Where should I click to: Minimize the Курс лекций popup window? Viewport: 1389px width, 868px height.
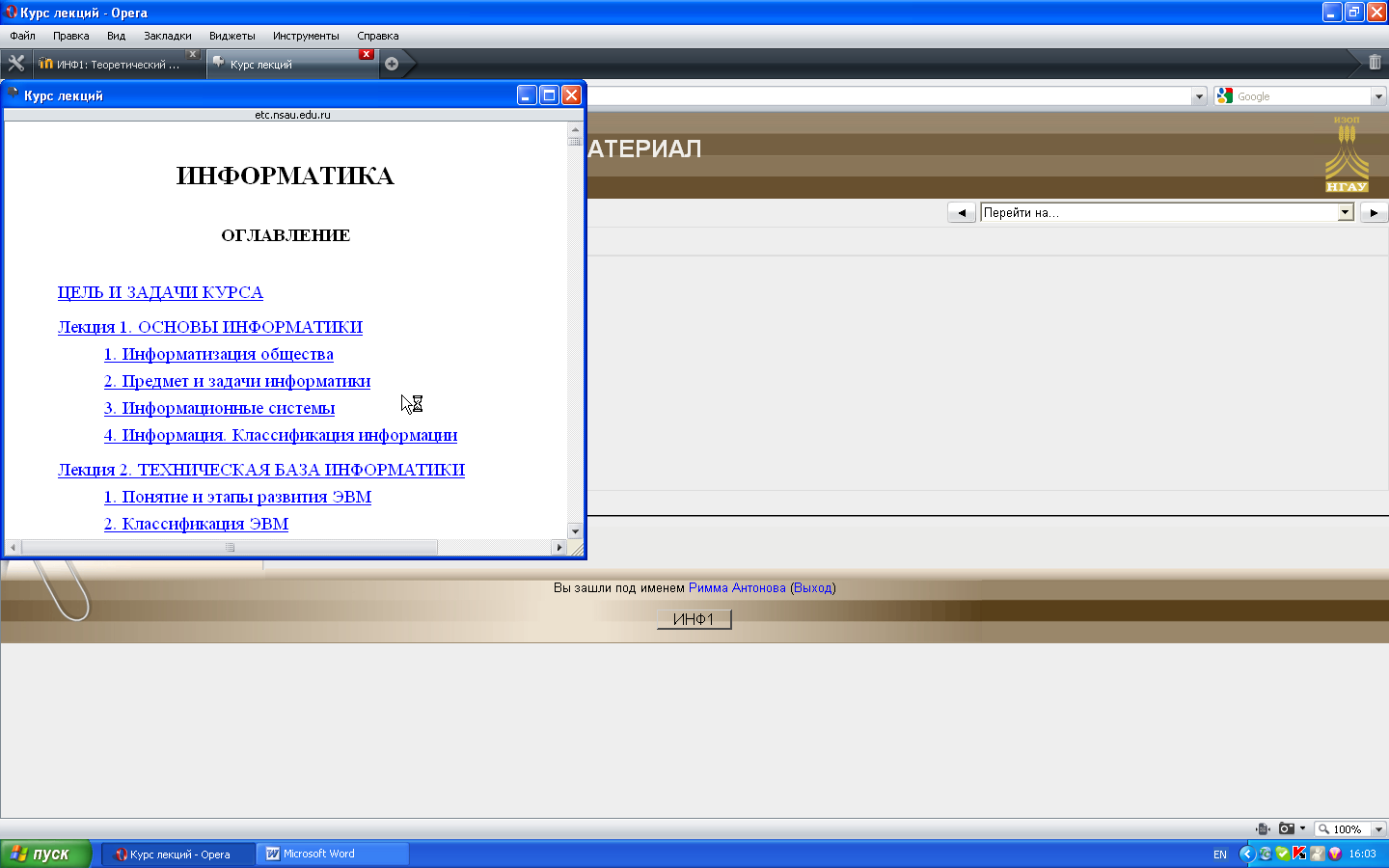[527, 95]
